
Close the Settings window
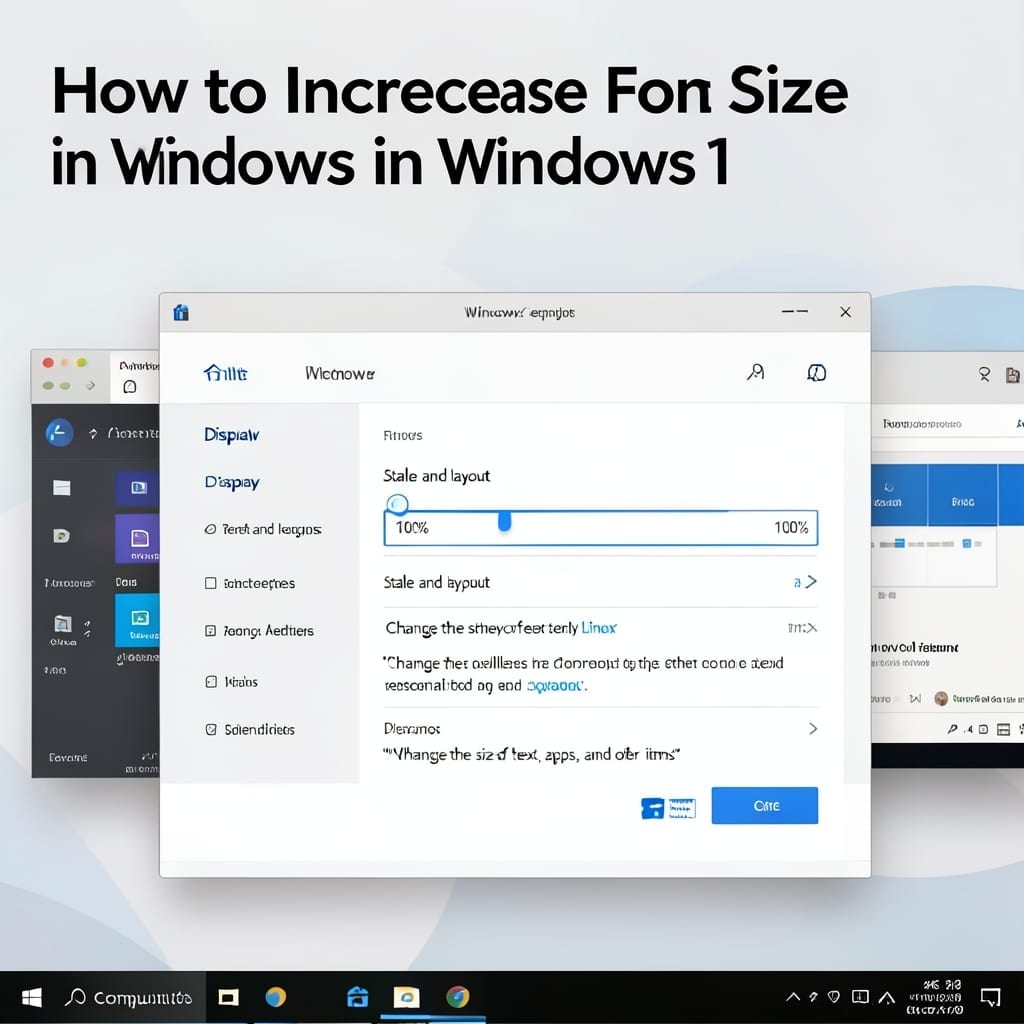click(845, 312)
